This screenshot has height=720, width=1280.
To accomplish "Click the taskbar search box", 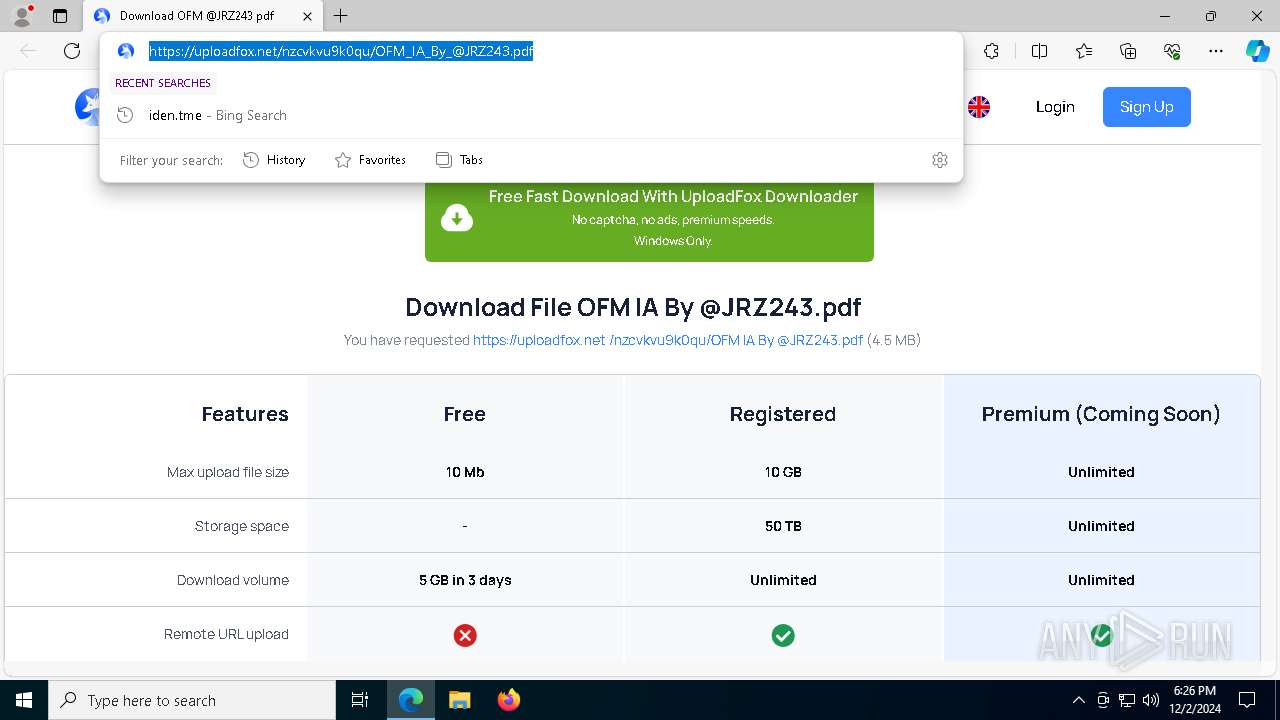I will [x=192, y=700].
